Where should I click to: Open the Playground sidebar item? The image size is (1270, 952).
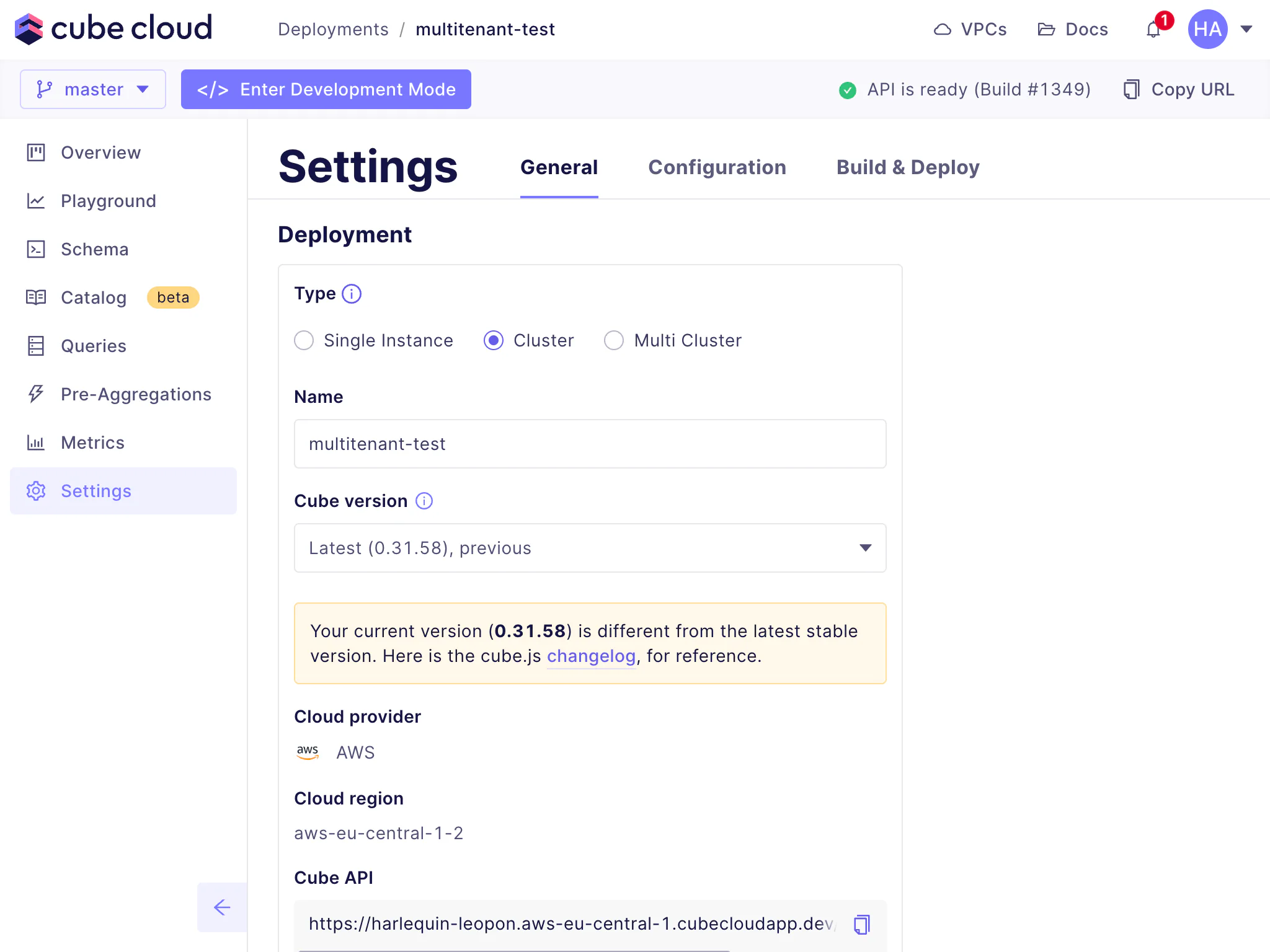(x=109, y=201)
